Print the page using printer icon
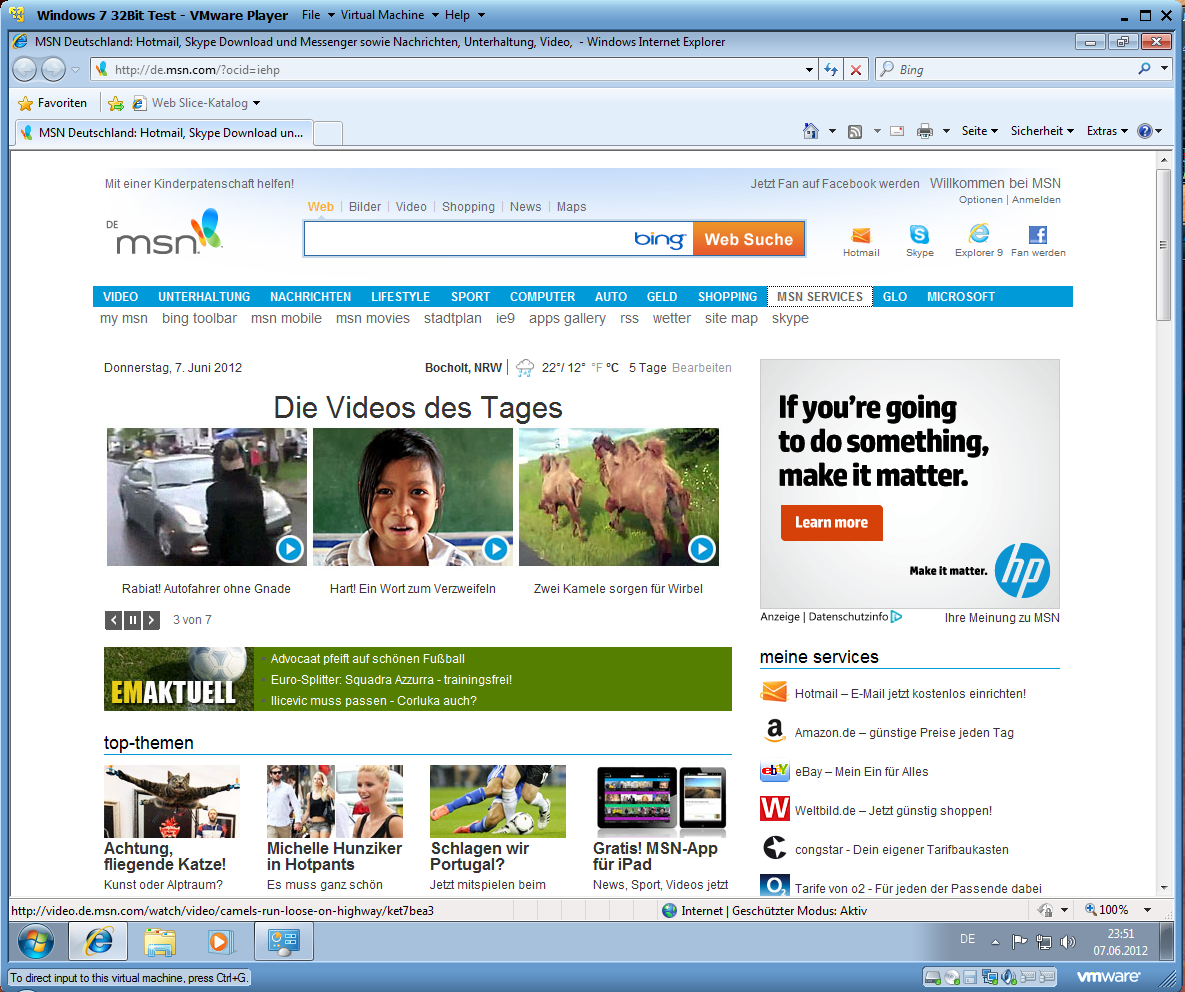This screenshot has height=992, width=1185. 924,131
